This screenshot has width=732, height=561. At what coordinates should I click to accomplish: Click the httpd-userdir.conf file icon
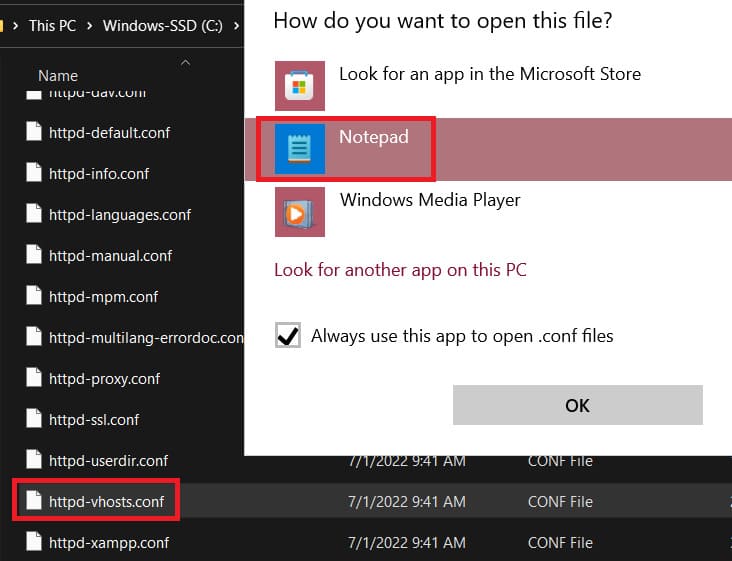(34, 461)
